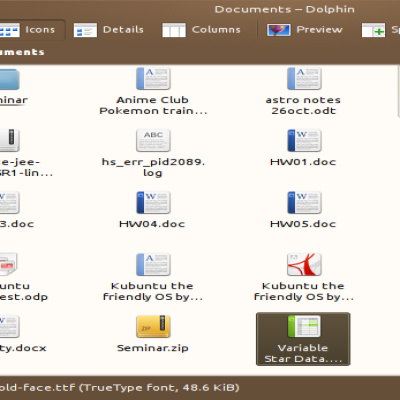Select the archive icon above 'e-jee-' label
Image resolution: width=400 pixels, height=400 pixels.
[9, 140]
